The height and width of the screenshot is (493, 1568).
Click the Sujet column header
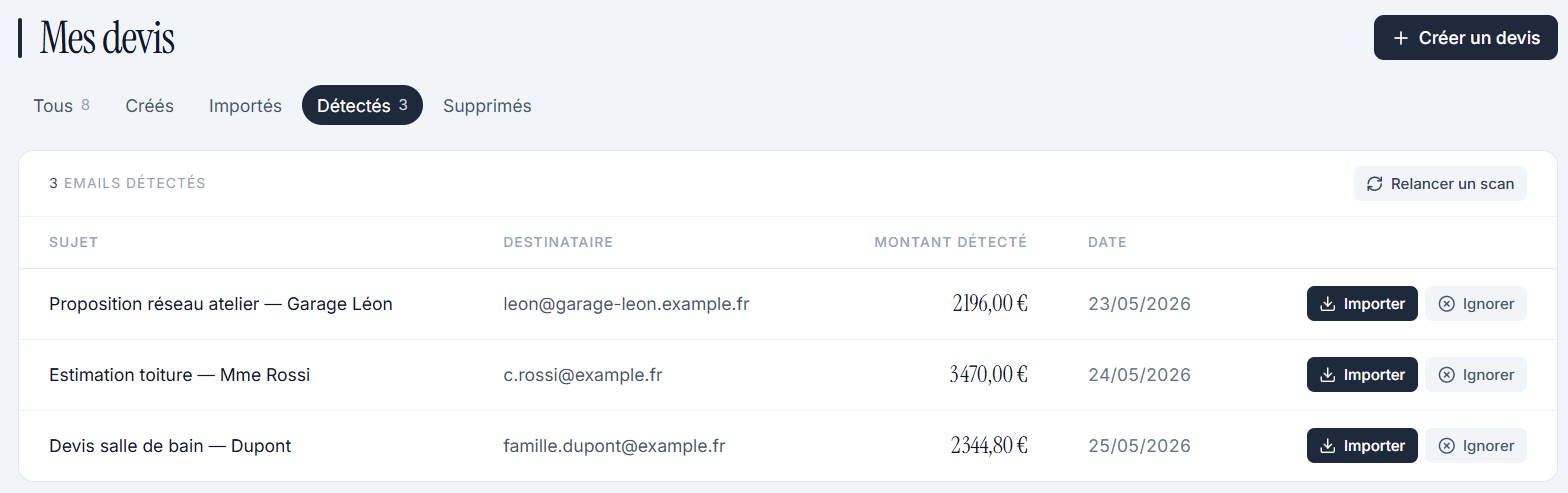73,242
